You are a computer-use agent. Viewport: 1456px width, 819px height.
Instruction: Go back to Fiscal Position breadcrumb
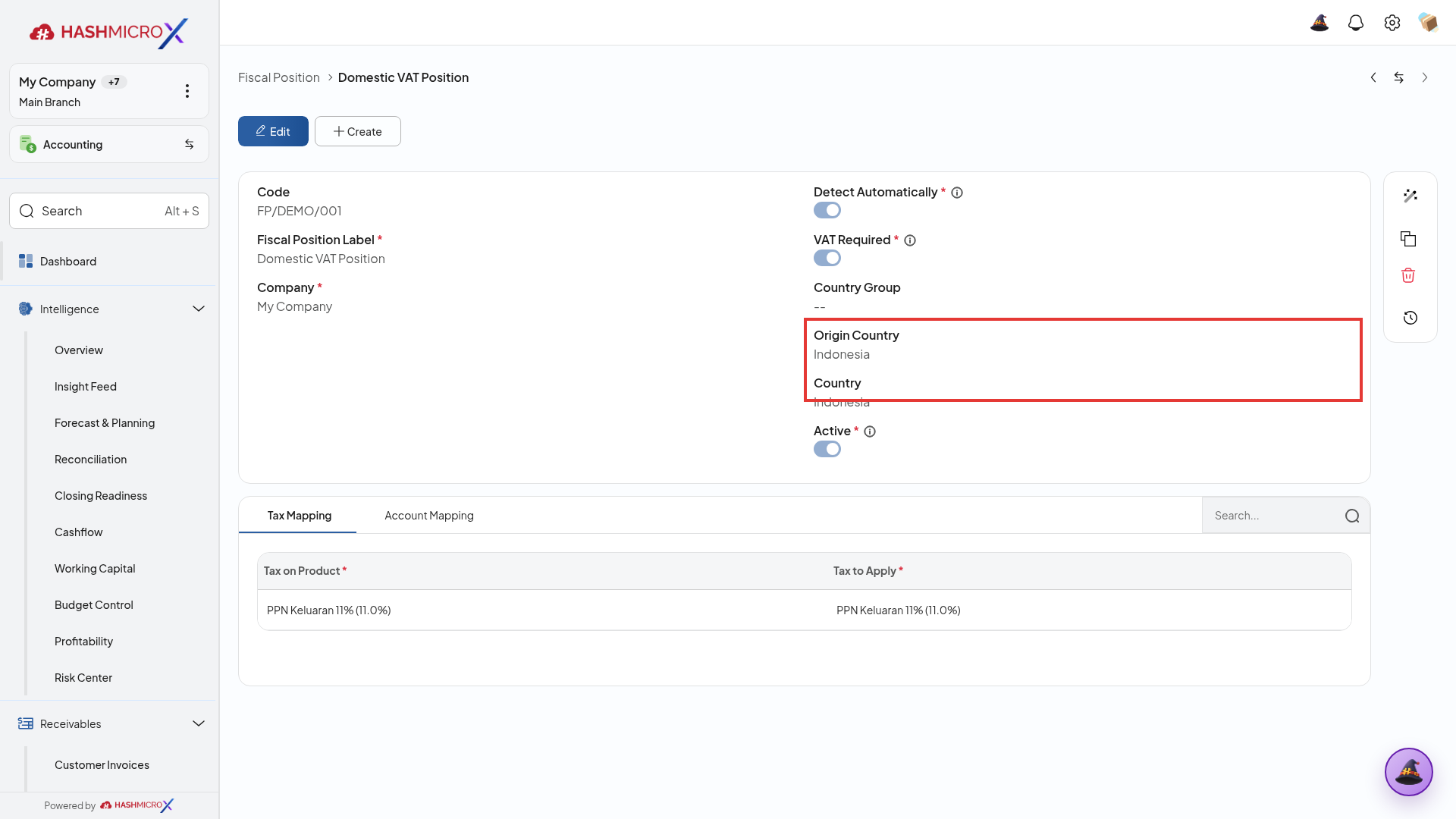tap(279, 77)
